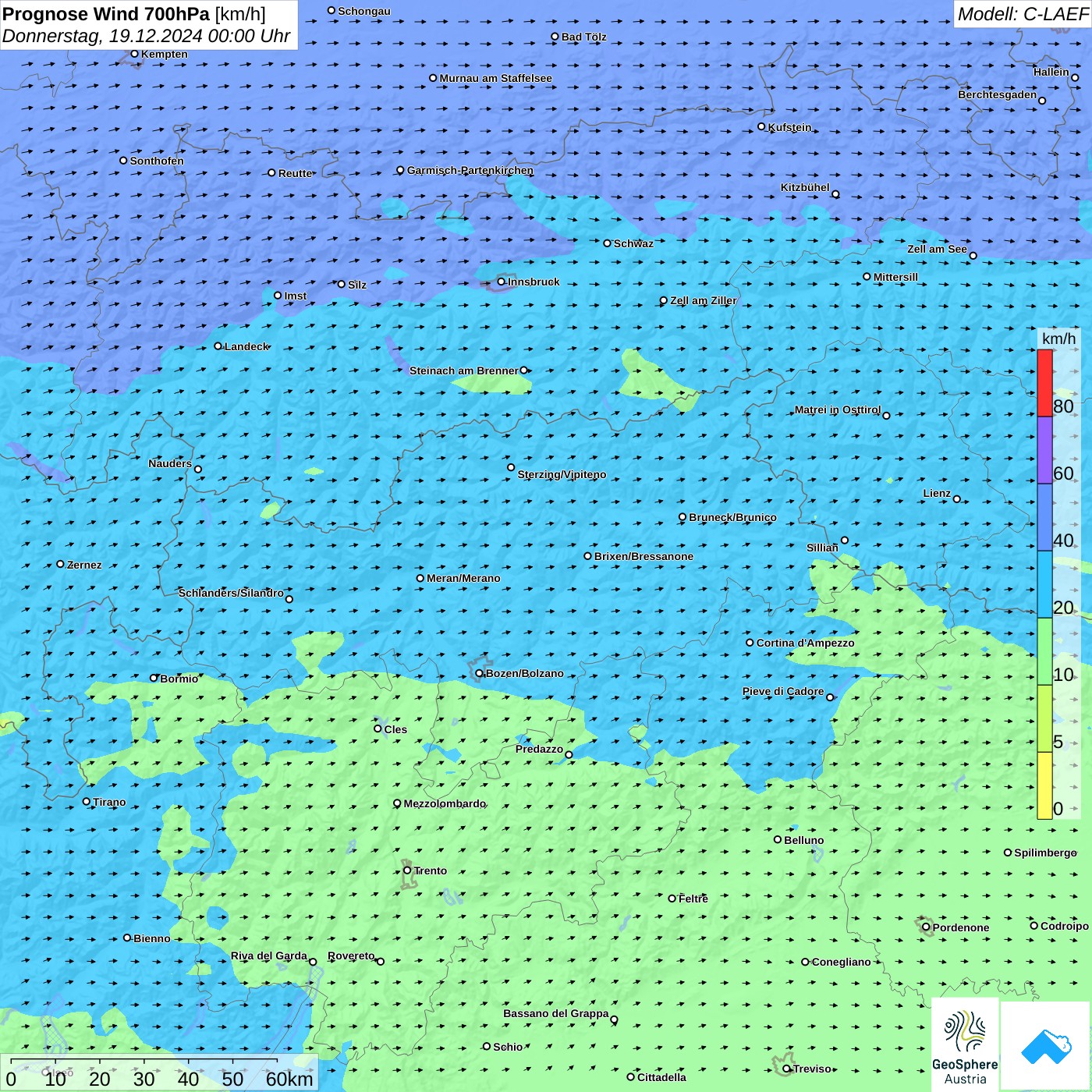Screen dimensions: 1092x1092
Task: Click the Bozen/Bolzano city marker
Action: (x=480, y=673)
